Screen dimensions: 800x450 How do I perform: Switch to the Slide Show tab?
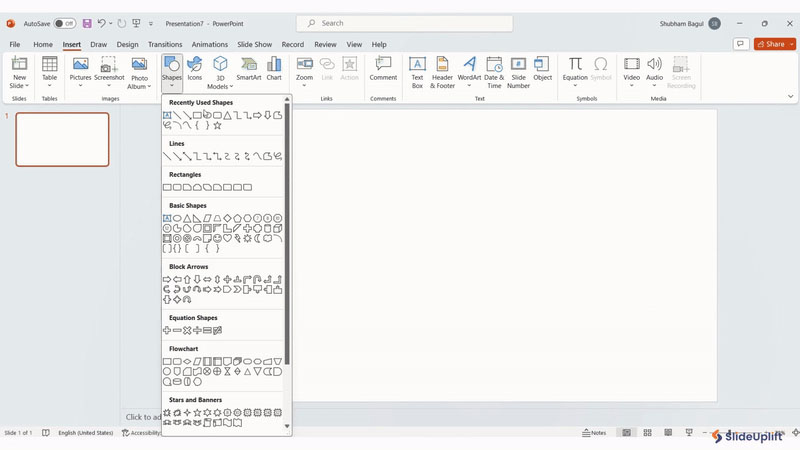[x=254, y=44]
